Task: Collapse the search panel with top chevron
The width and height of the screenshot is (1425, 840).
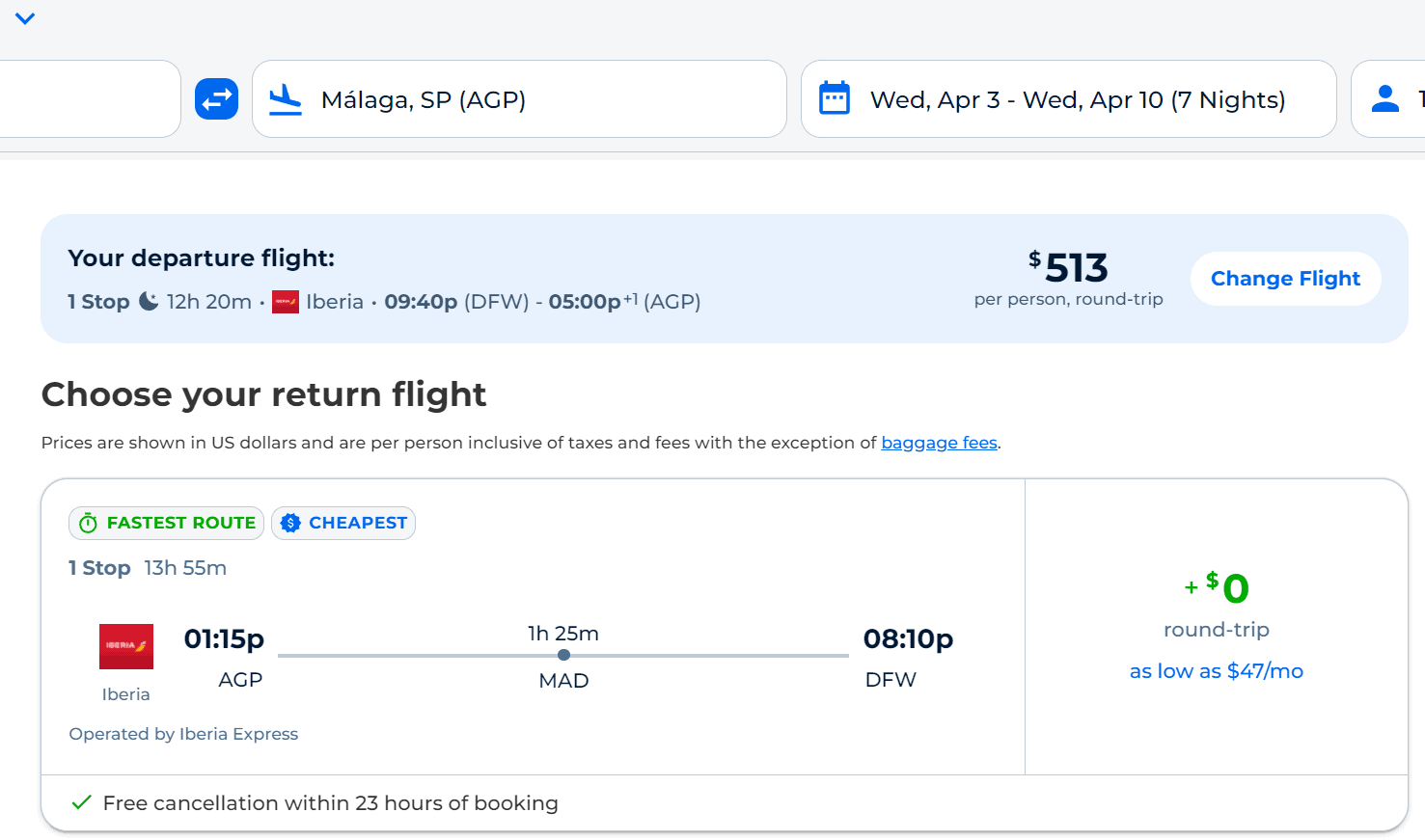Action: 25,18
